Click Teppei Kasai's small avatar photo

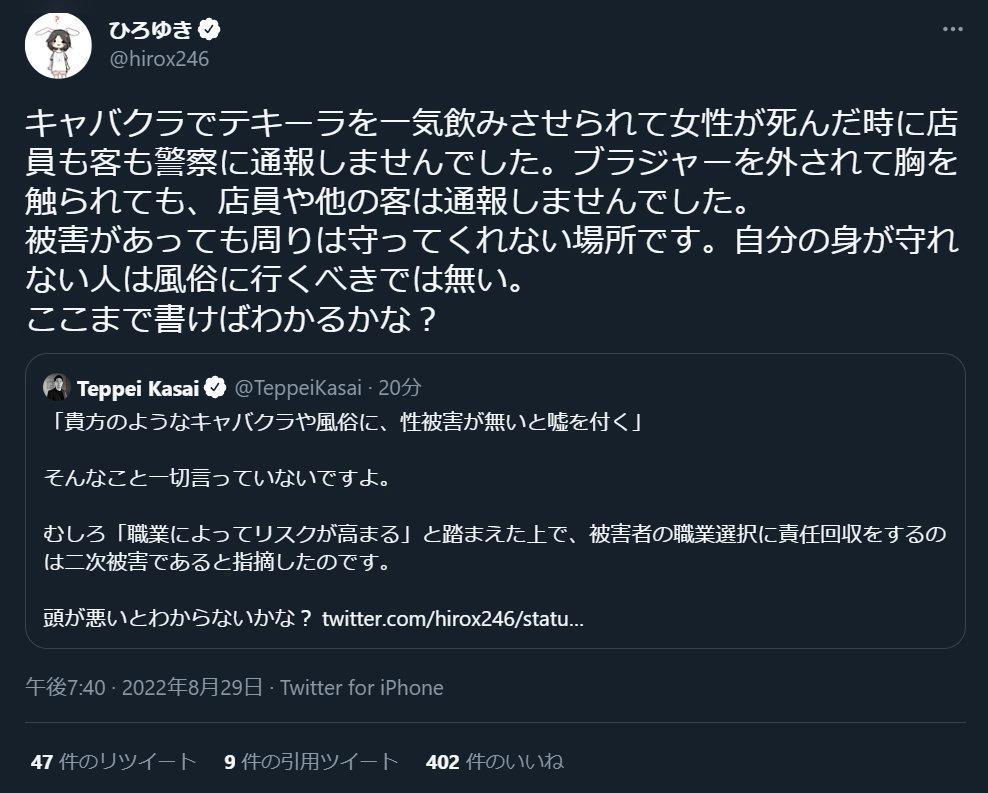(56, 387)
